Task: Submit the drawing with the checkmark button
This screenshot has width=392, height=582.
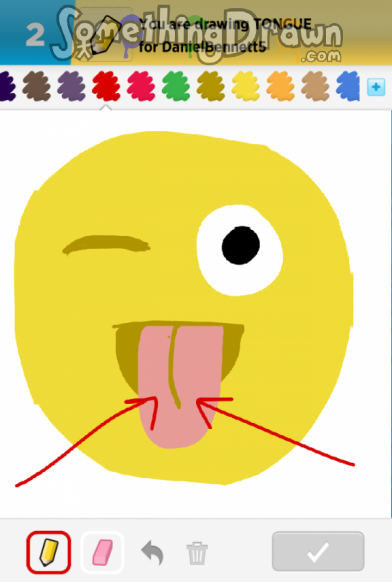Action: tap(318, 551)
